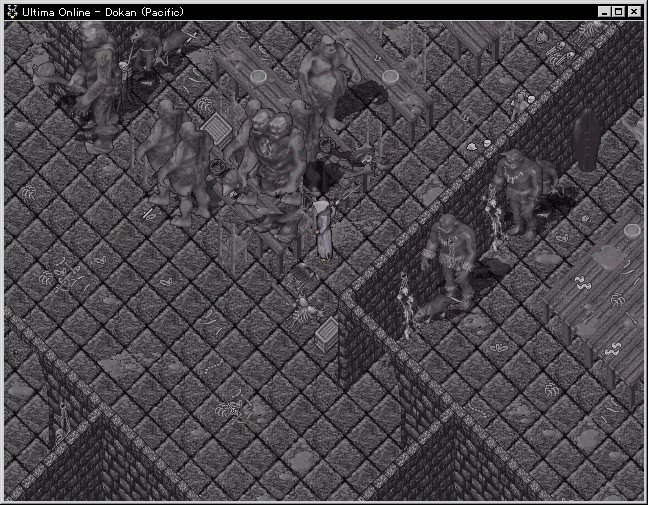Click the dark arched iron maiden by the right wall
Image resolution: width=648 pixels, height=505 pixels.
(x=587, y=140)
